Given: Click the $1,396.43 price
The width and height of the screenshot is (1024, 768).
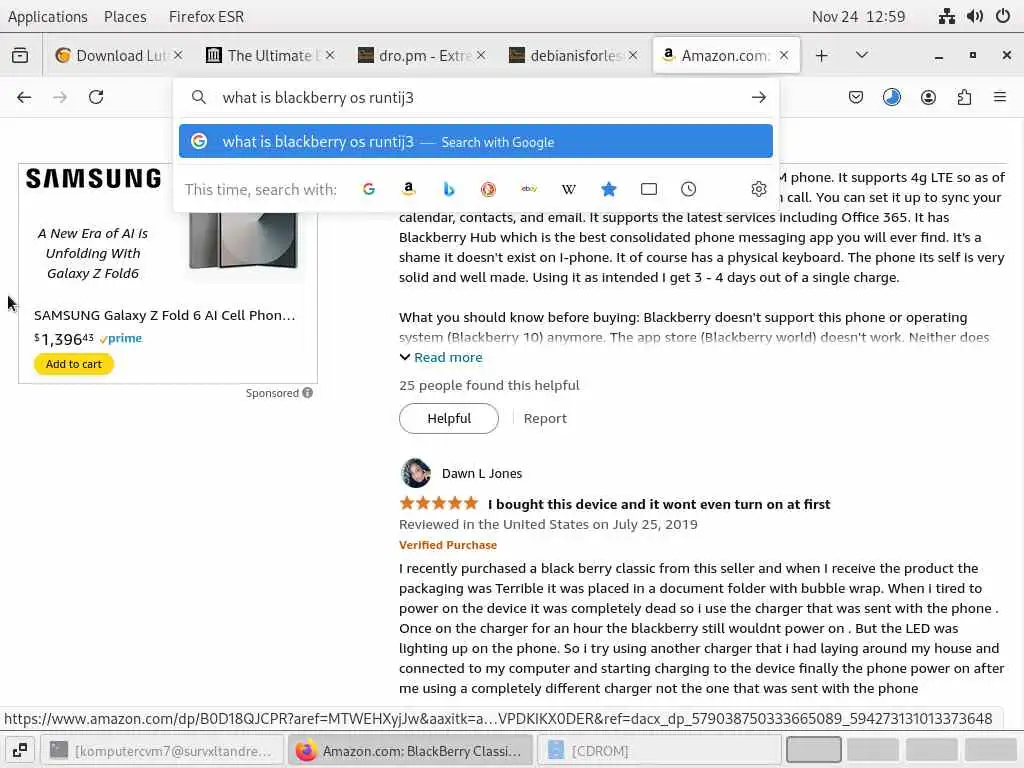Looking at the screenshot, I should click(x=64, y=339).
